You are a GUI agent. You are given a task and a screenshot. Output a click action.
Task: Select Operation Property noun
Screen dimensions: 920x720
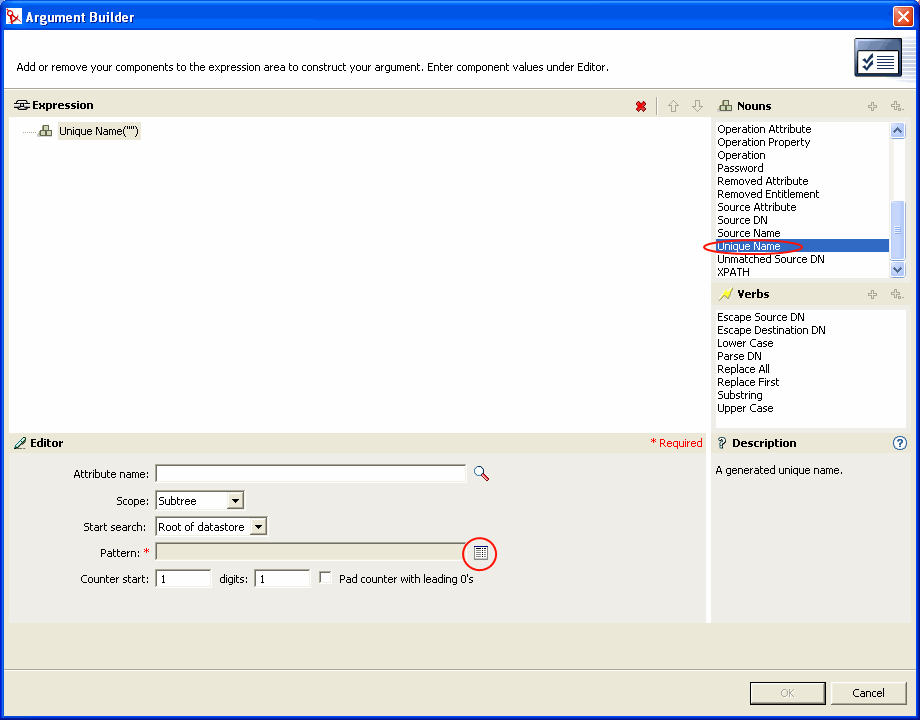763,142
